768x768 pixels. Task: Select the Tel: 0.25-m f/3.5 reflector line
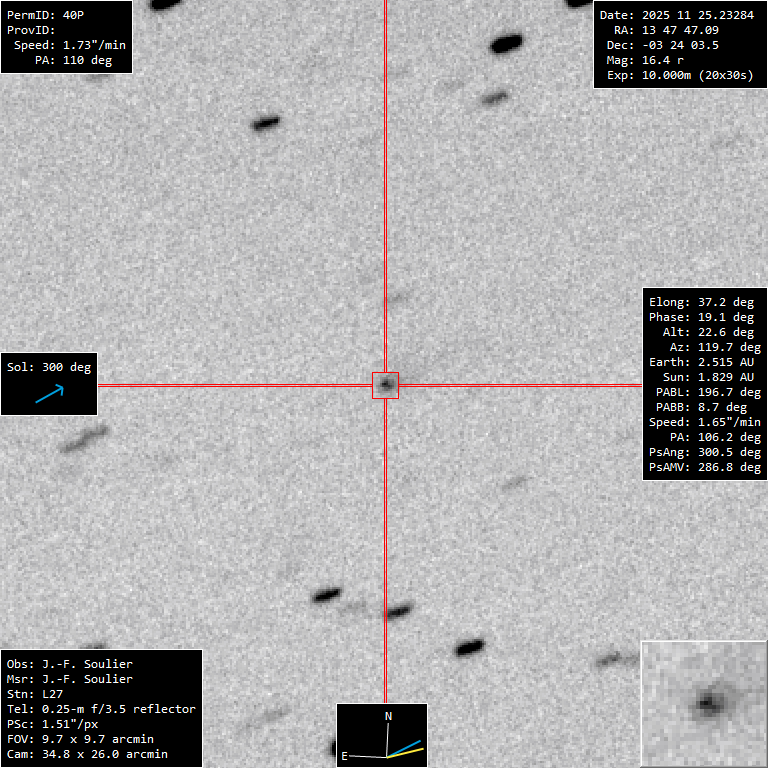coord(101,709)
